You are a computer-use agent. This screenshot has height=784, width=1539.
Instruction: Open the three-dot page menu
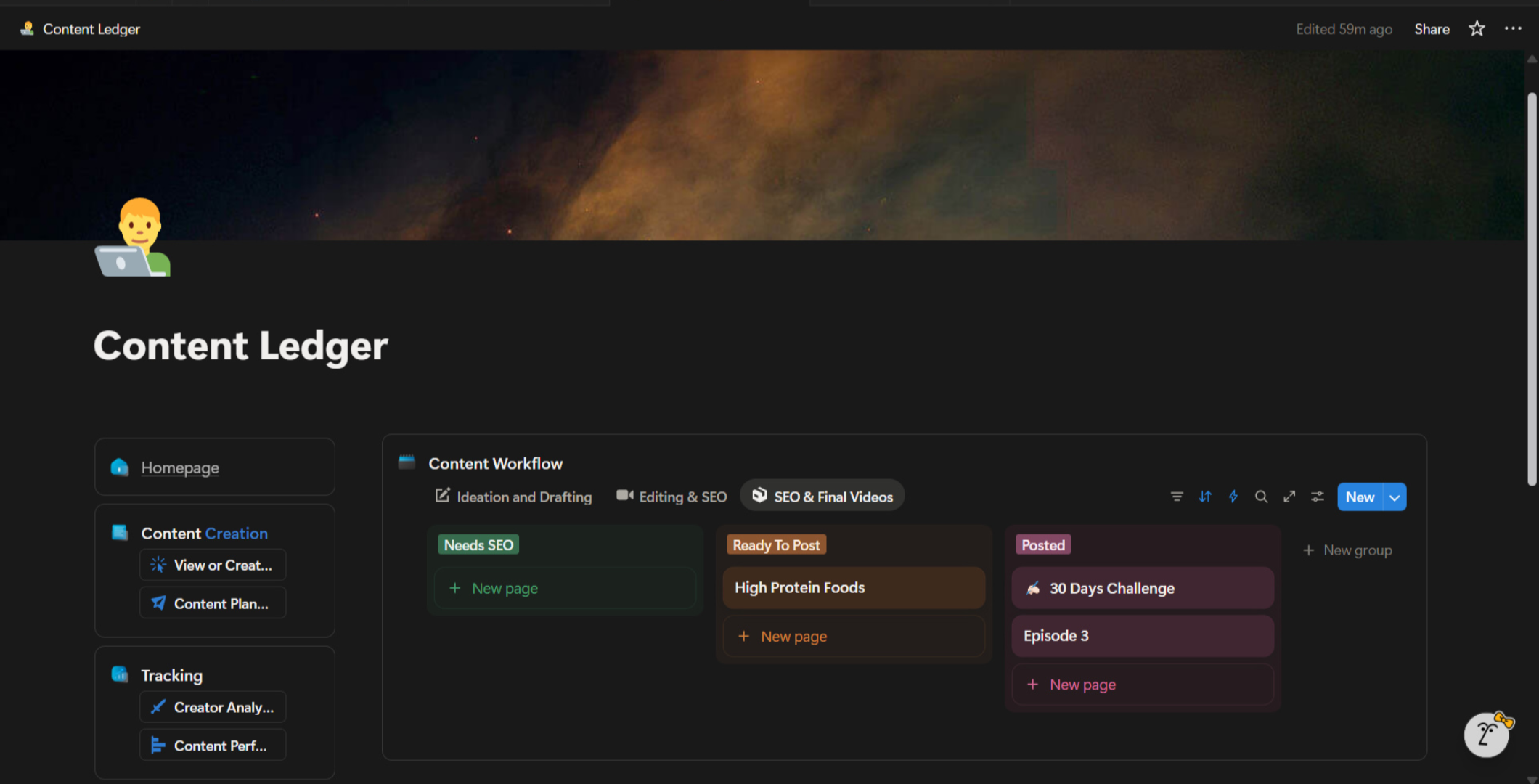pos(1513,29)
